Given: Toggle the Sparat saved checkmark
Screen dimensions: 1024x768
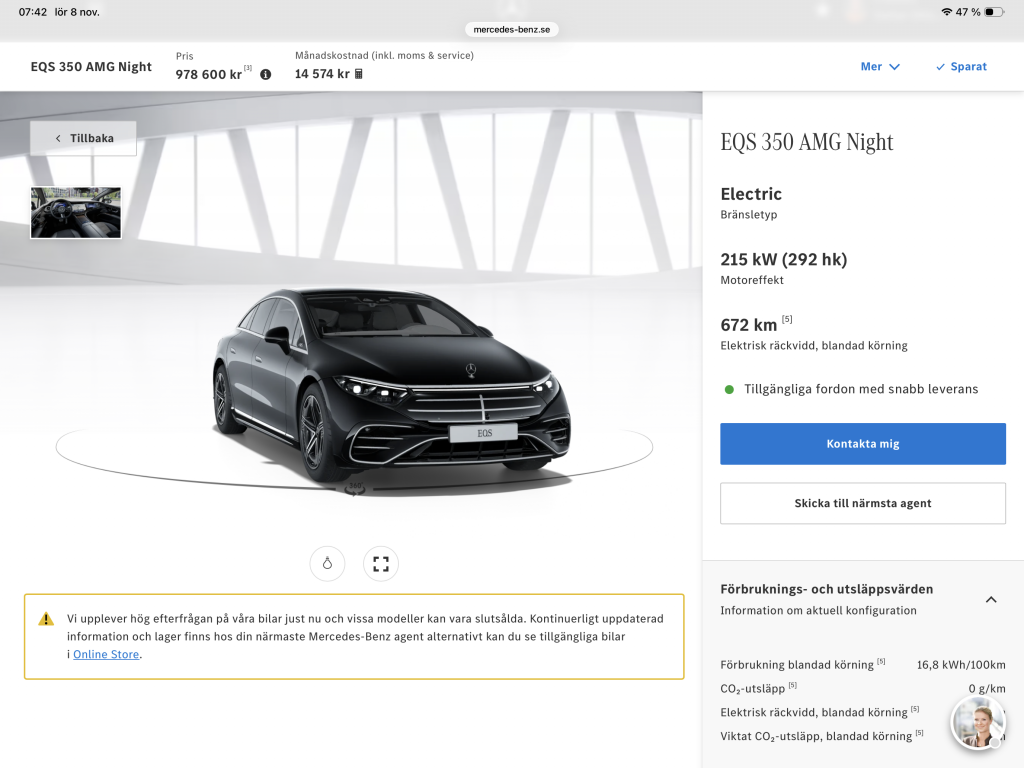Looking at the screenshot, I should [x=961, y=67].
